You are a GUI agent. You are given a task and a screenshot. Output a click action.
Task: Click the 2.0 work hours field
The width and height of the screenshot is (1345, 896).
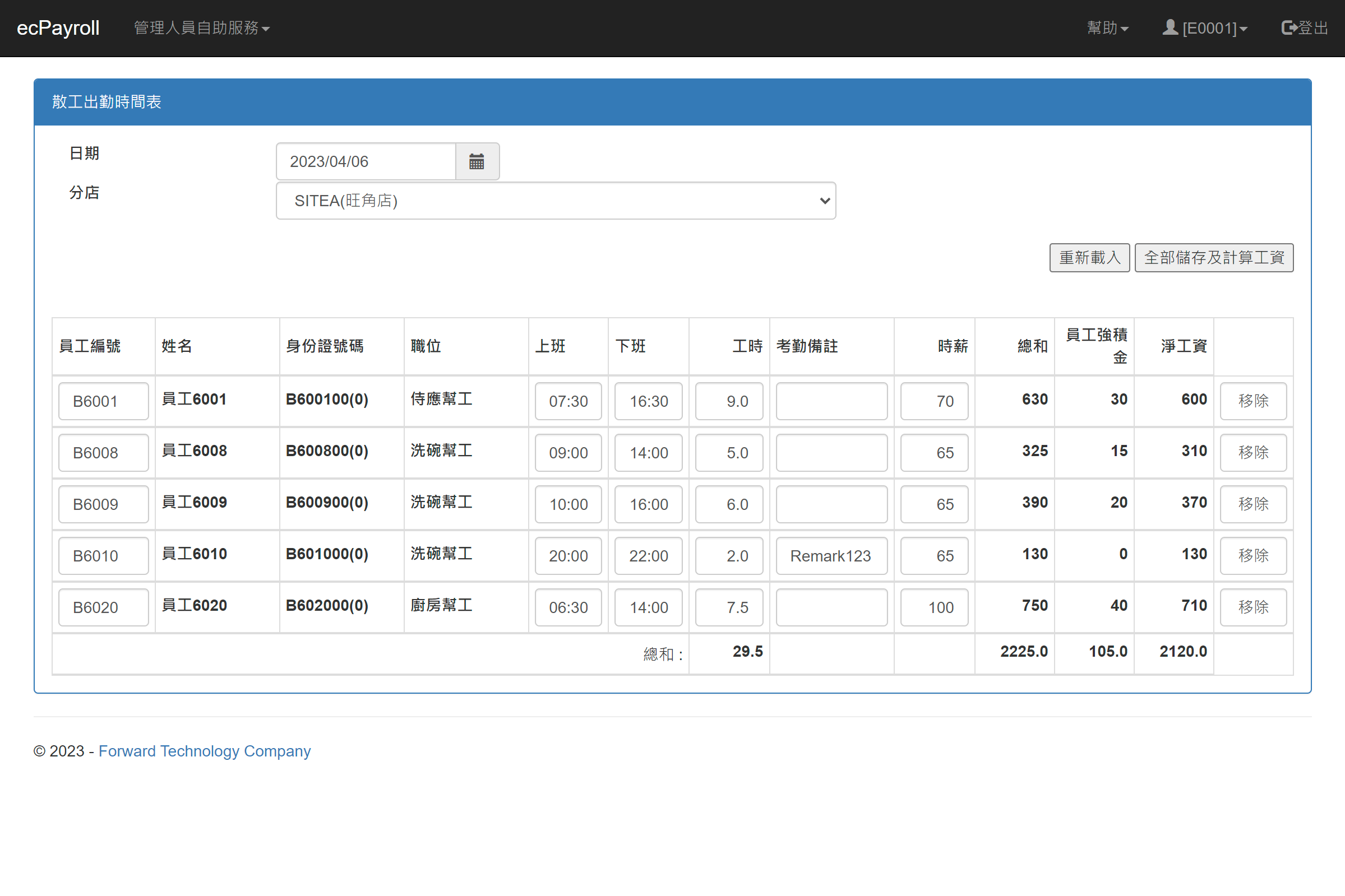tap(729, 555)
